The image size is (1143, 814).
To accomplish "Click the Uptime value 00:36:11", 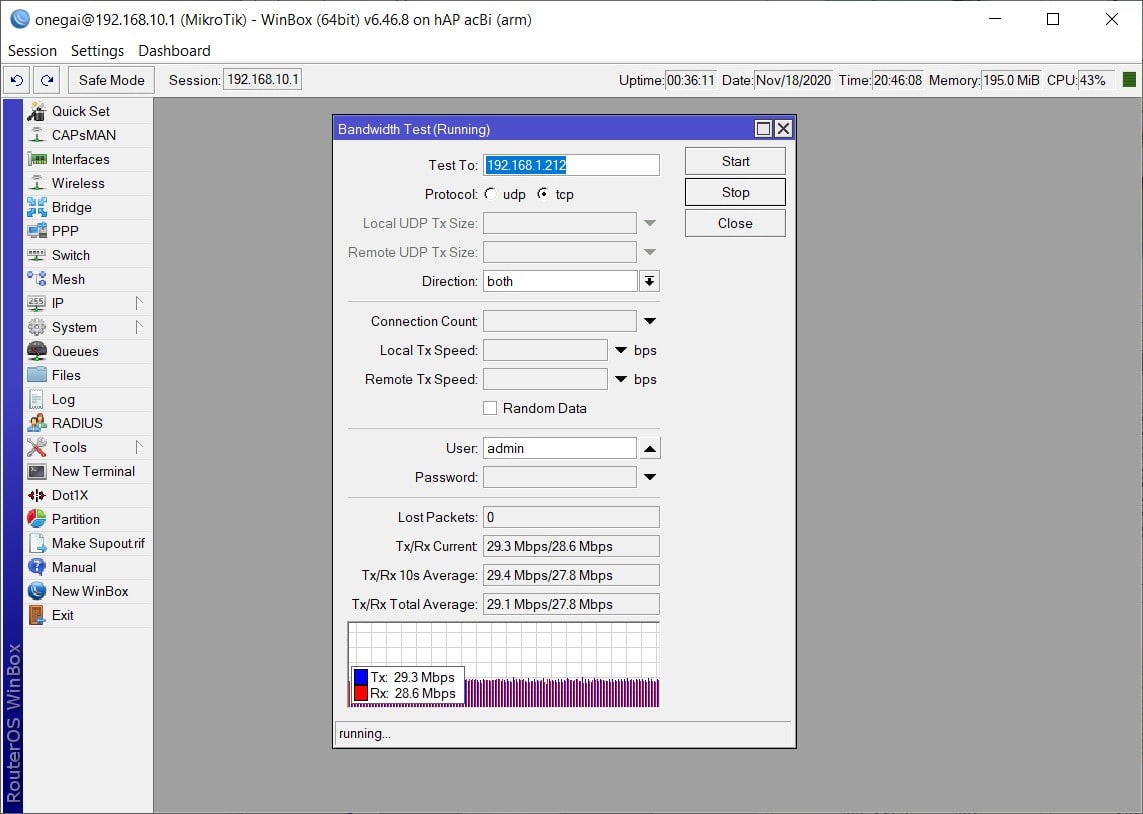I will pyautogui.click(x=690, y=80).
